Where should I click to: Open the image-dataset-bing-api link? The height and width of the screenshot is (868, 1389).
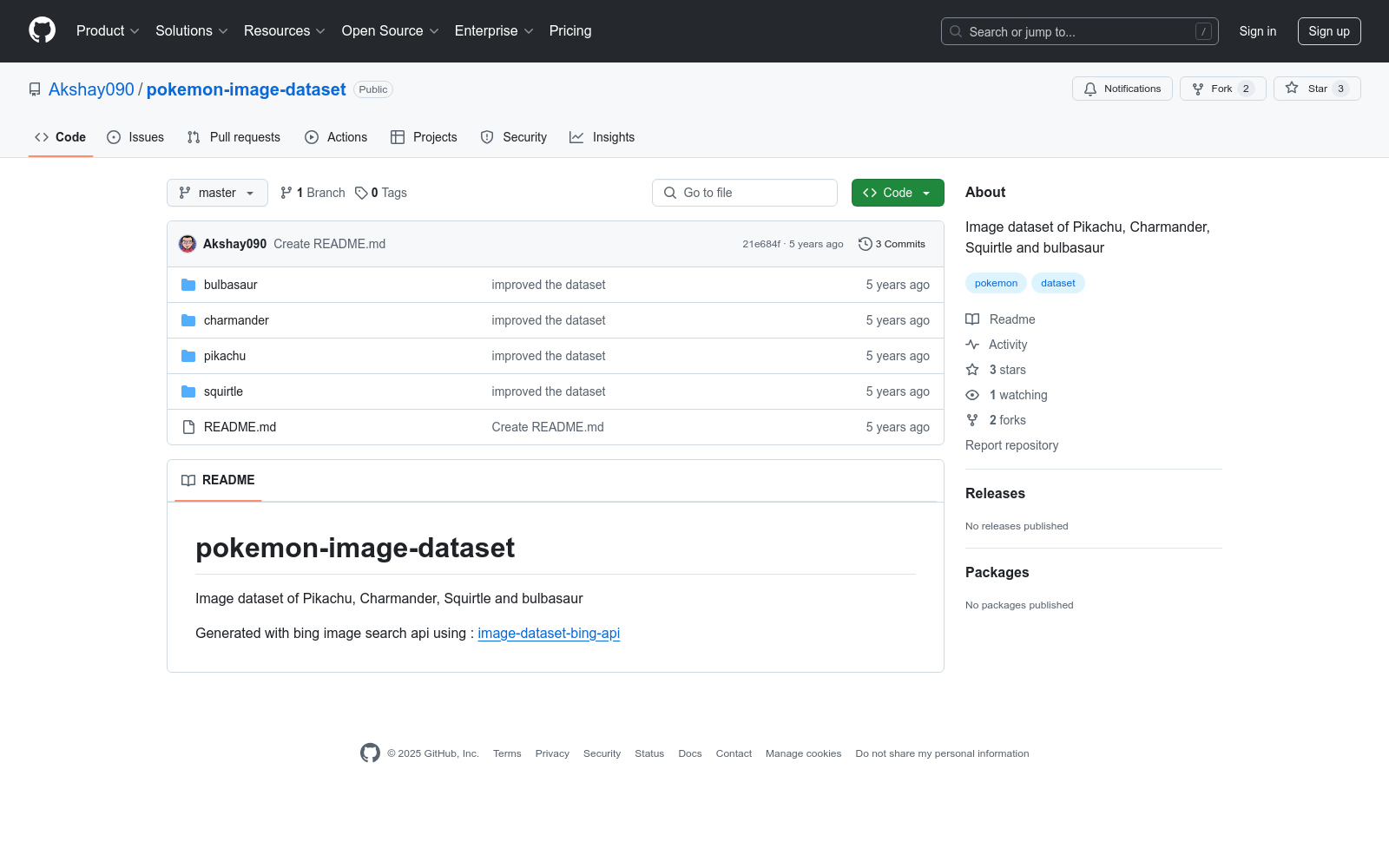click(549, 634)
